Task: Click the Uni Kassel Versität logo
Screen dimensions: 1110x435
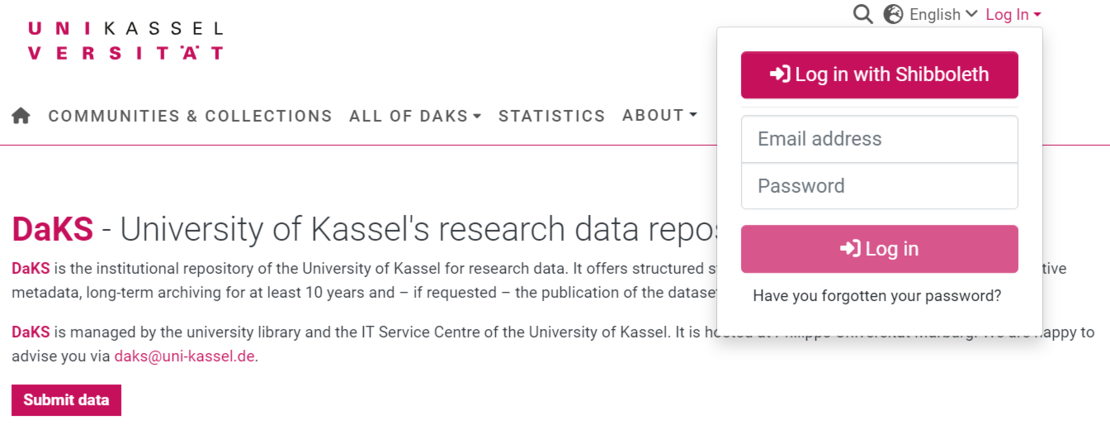Action: [125, 41]
